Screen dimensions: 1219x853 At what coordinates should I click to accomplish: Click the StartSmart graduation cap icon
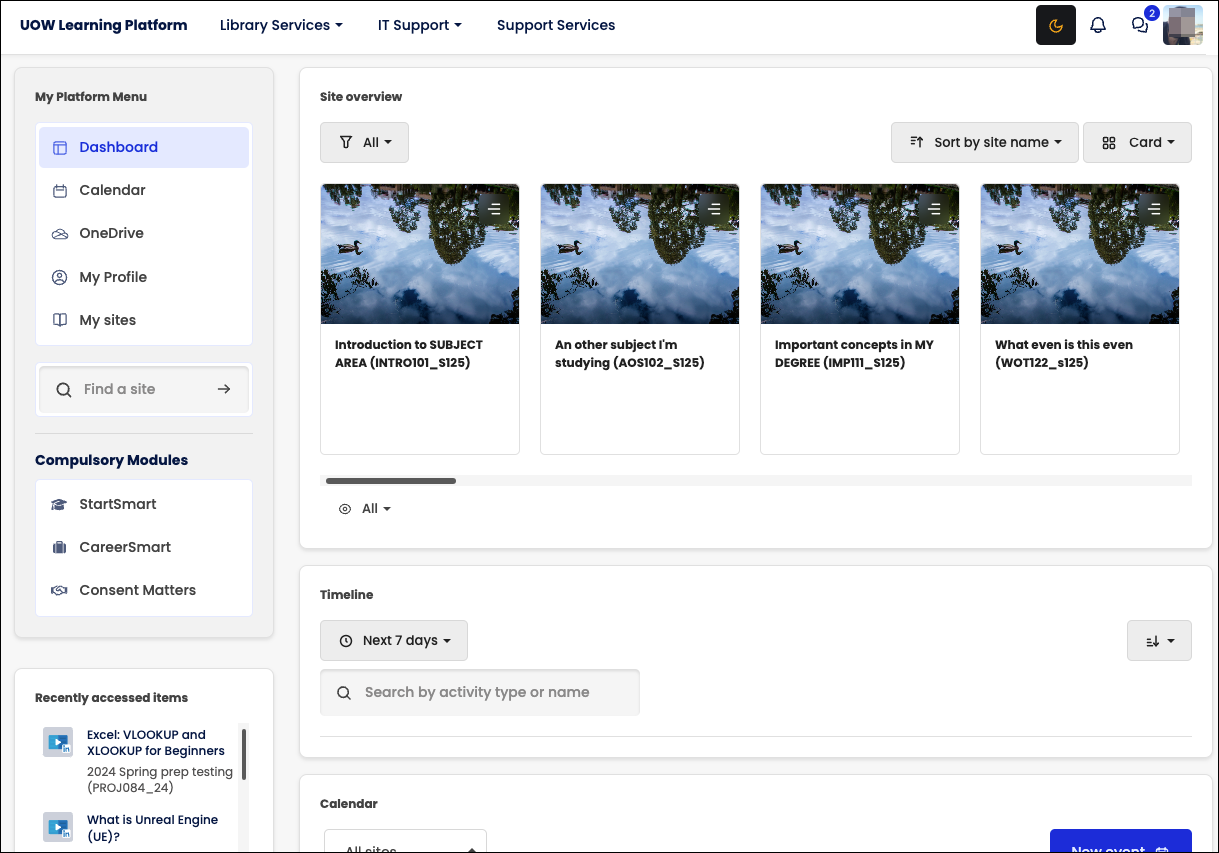pos(59,504)
